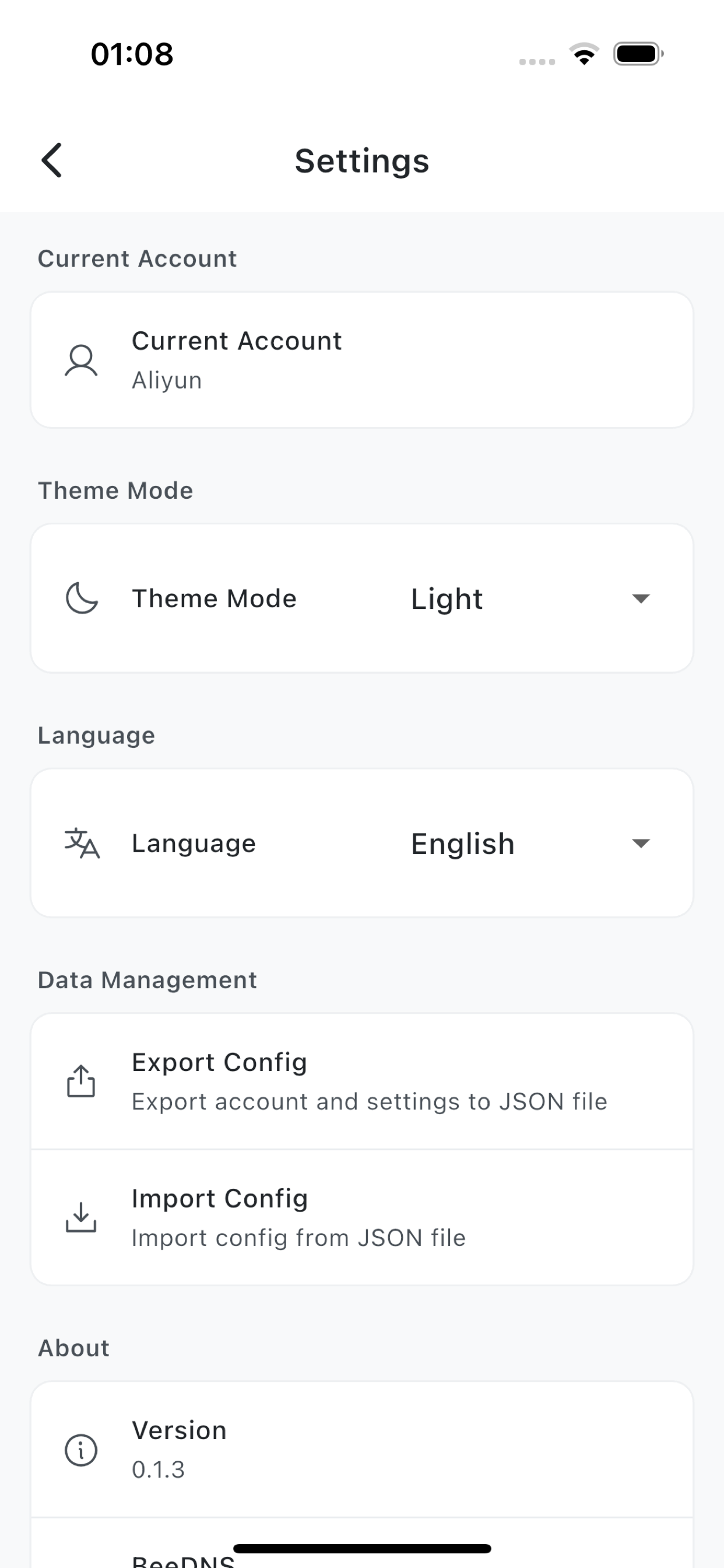Tap the Settings page title
The width and height of the screenshot is (724, 1568).
(362, 162)
